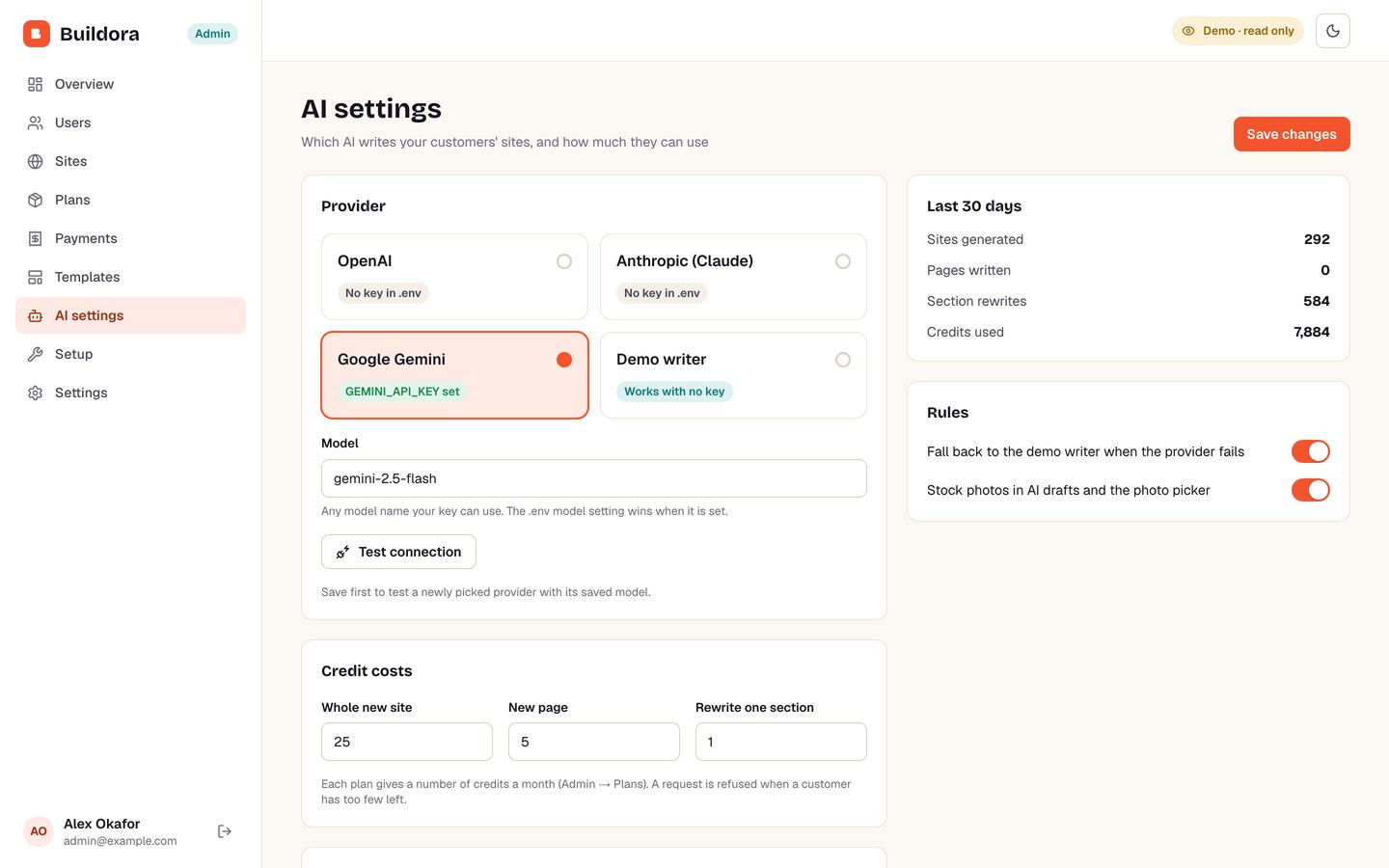The image size is (1389, 868).
Task: Click the Model name input field
Action: [x=594, y=478]
